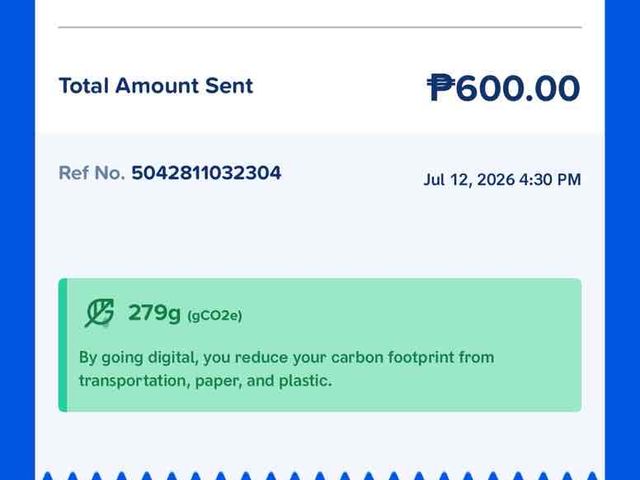Tap the green leaf carbon footprint icon
The height and width of the screenshot is (480, 640).
pyautogui.click(x=99, y=313)
